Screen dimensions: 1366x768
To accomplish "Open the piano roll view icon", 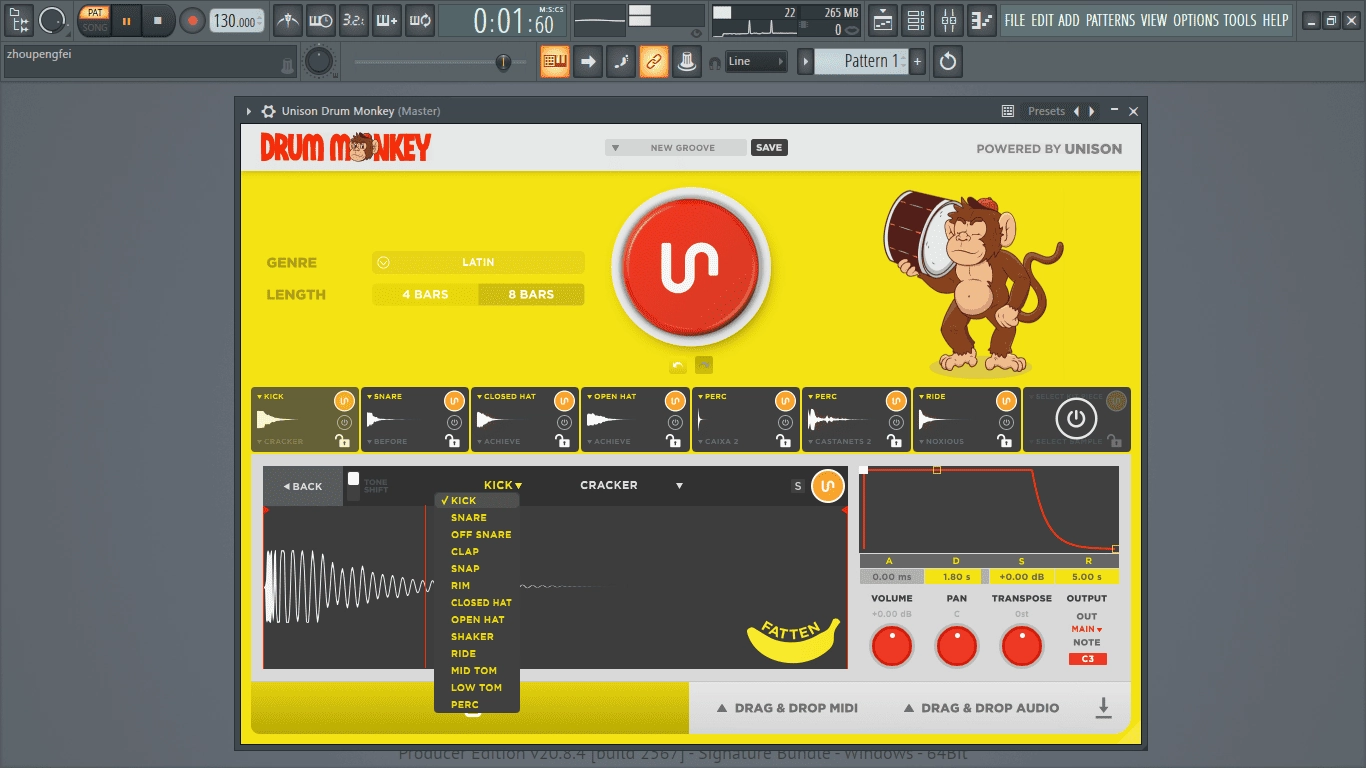I will pos(982,19).
